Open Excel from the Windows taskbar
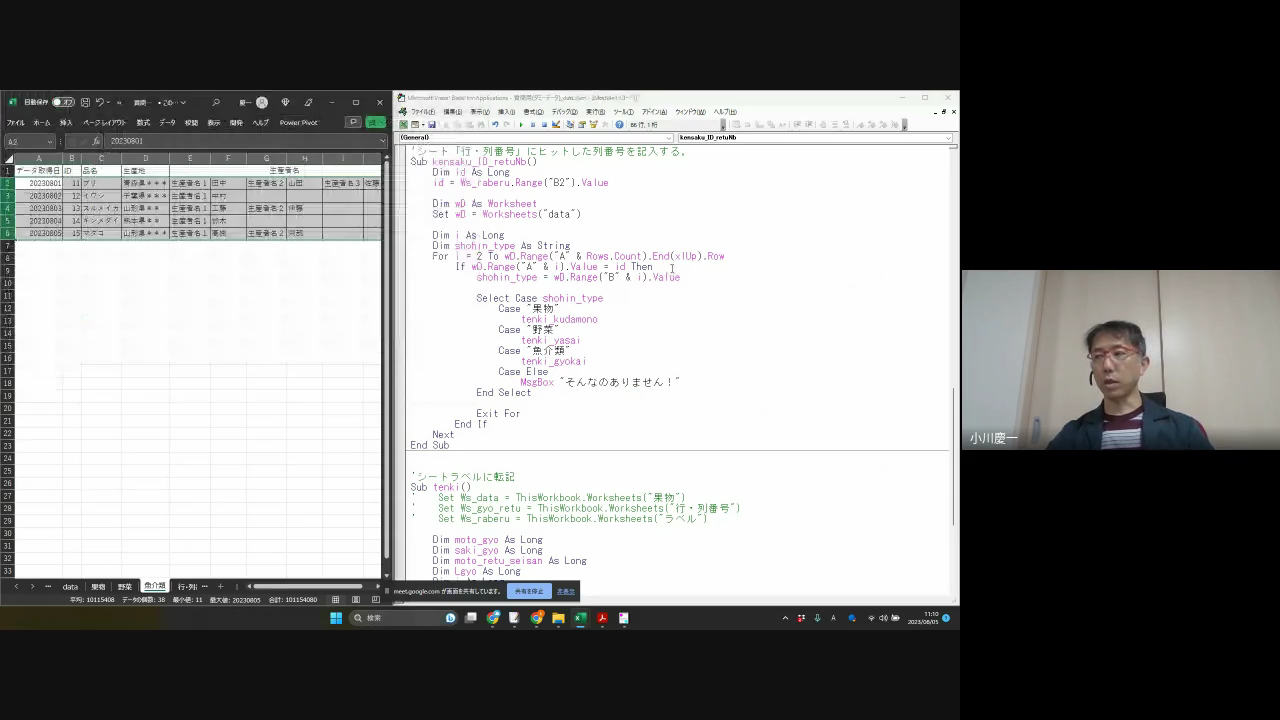The width and height of the screenshot is (1280, 720). pyautogui.click(x=580, y=618)
